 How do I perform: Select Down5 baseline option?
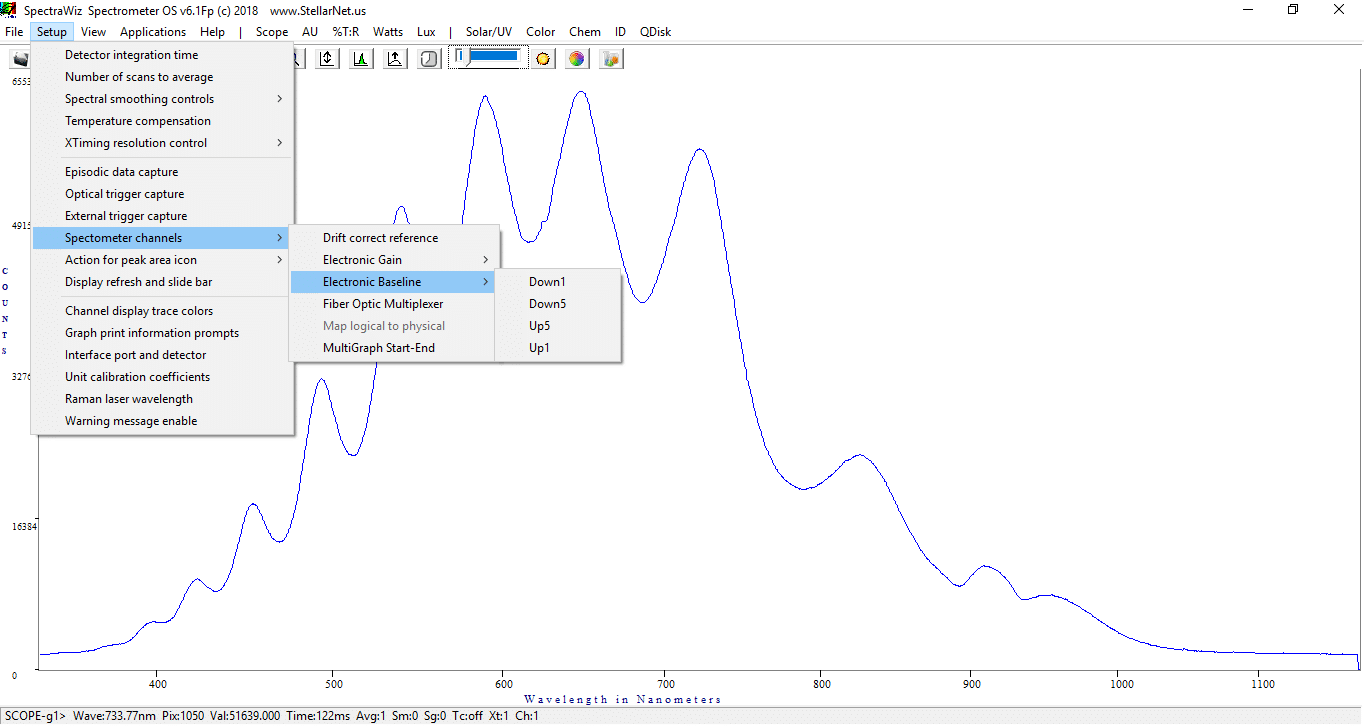(558, 304)
